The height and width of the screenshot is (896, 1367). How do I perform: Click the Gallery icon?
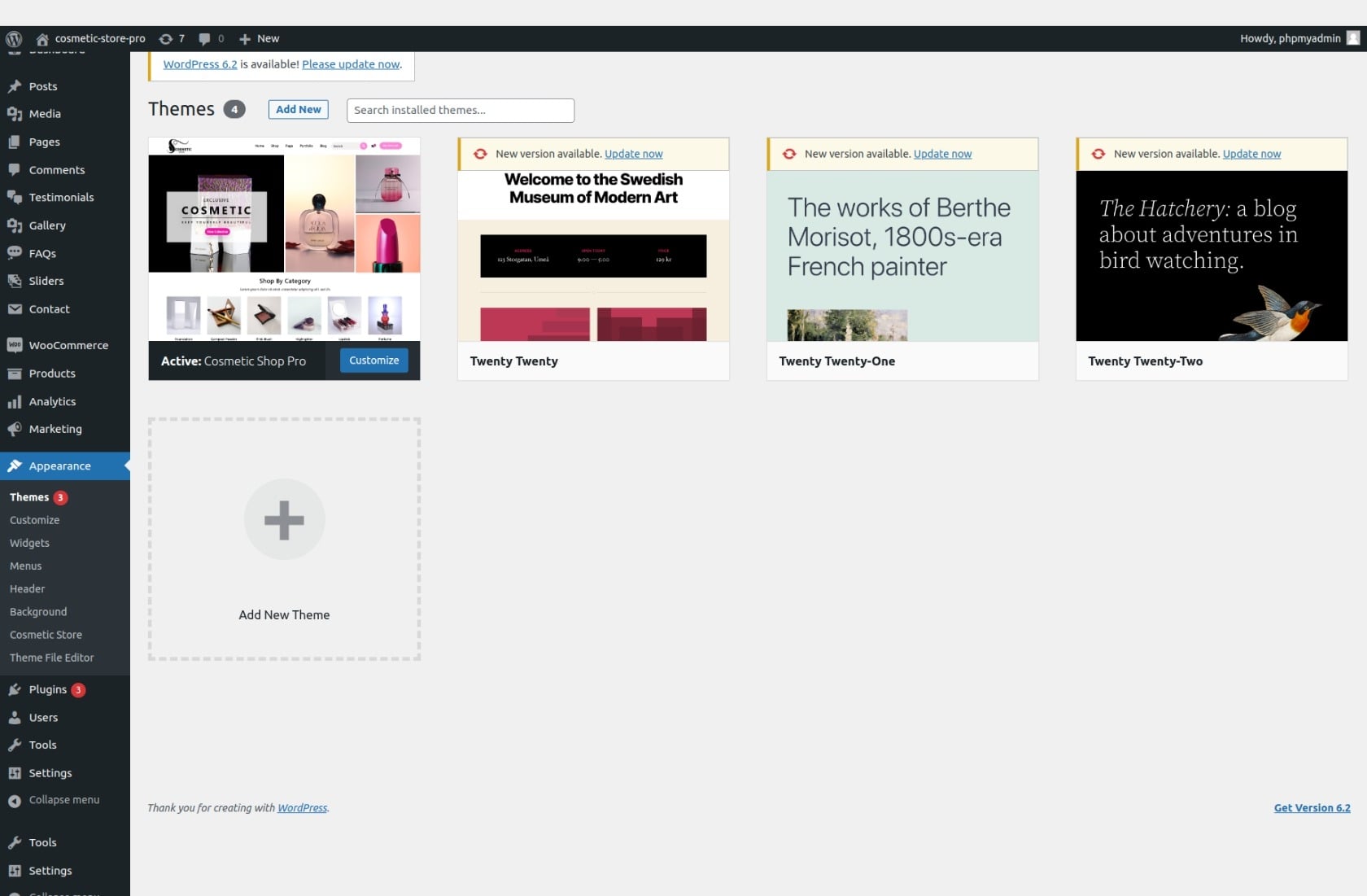pos(15,225)
